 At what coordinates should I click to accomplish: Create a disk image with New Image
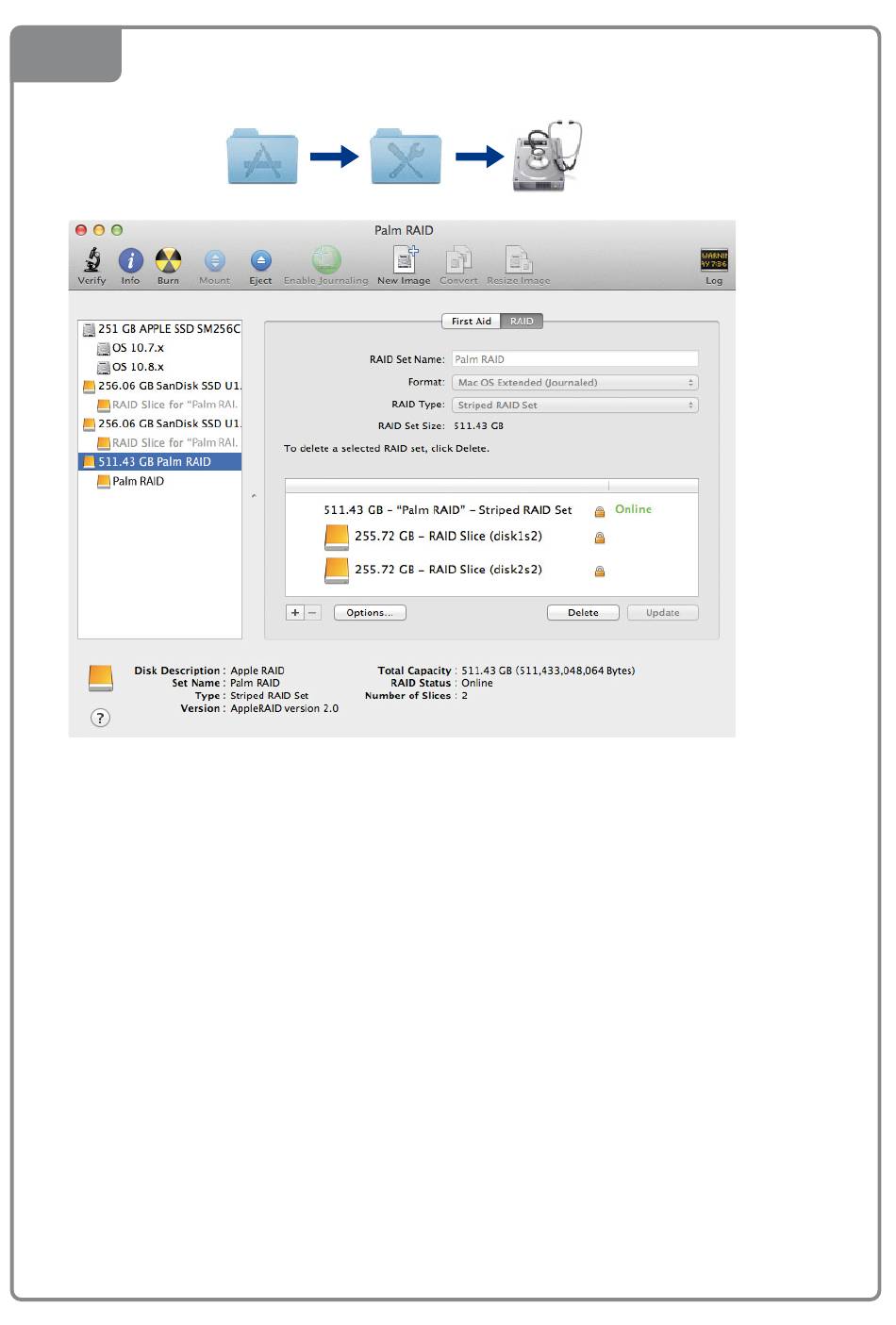pos(405,259)
